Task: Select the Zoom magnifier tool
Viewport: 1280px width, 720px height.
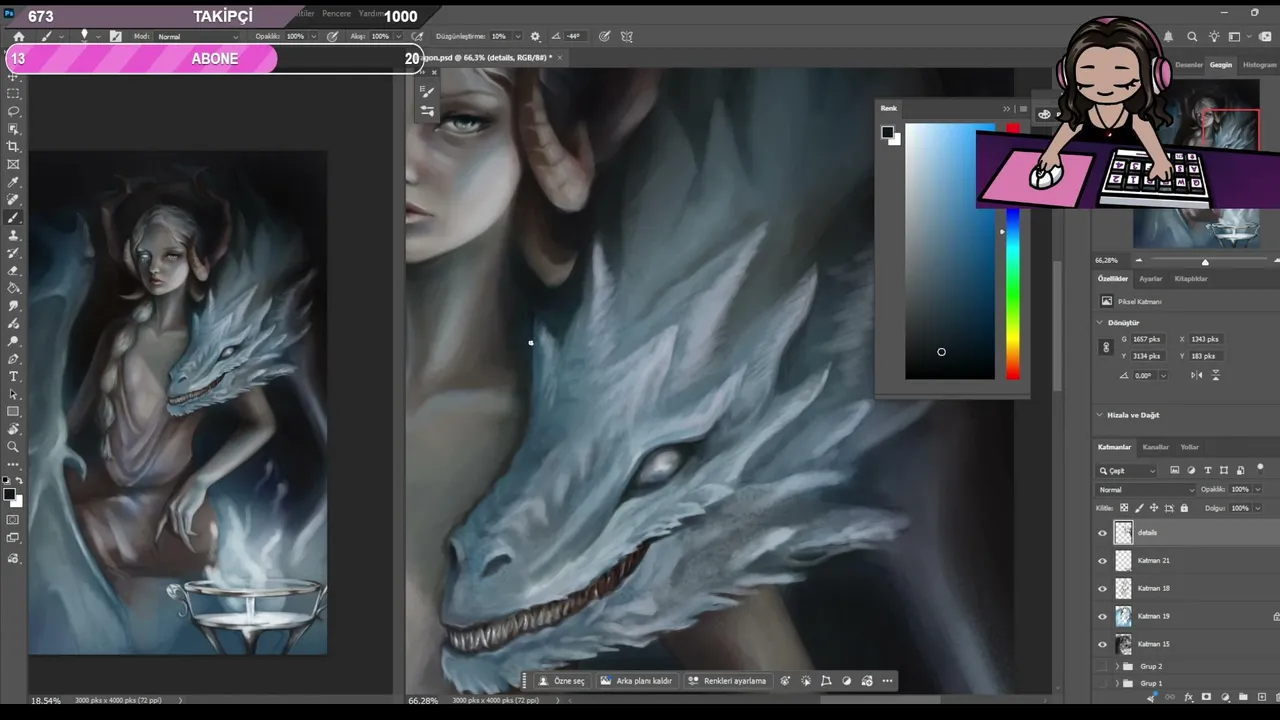Action: [13, 447]
